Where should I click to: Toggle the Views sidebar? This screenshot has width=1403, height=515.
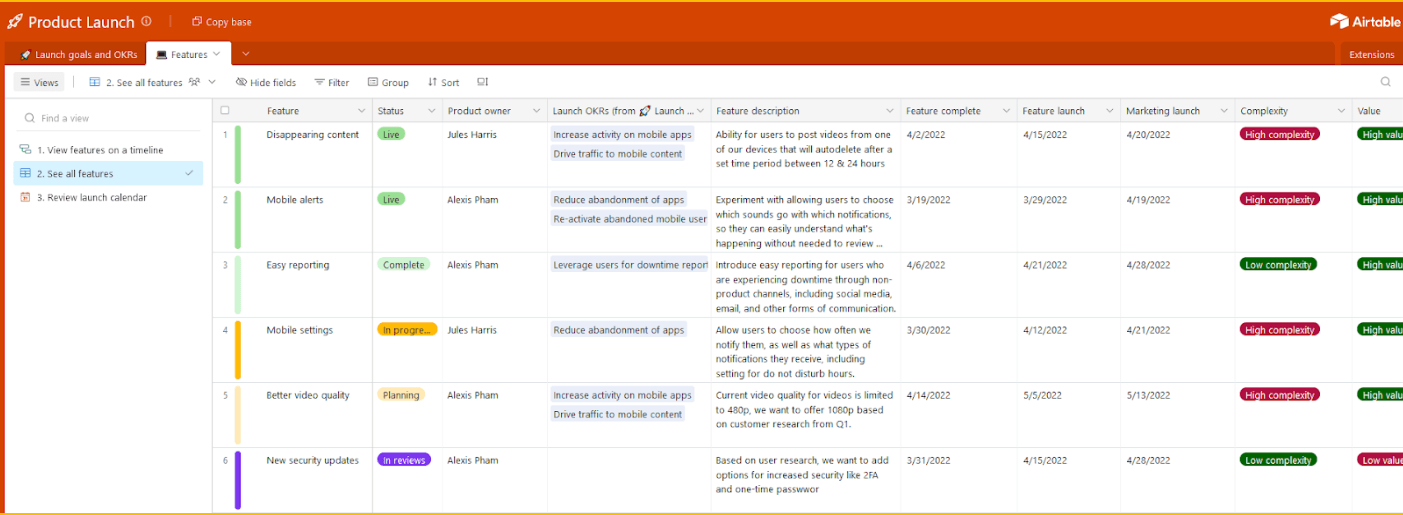tap(40, 82)
